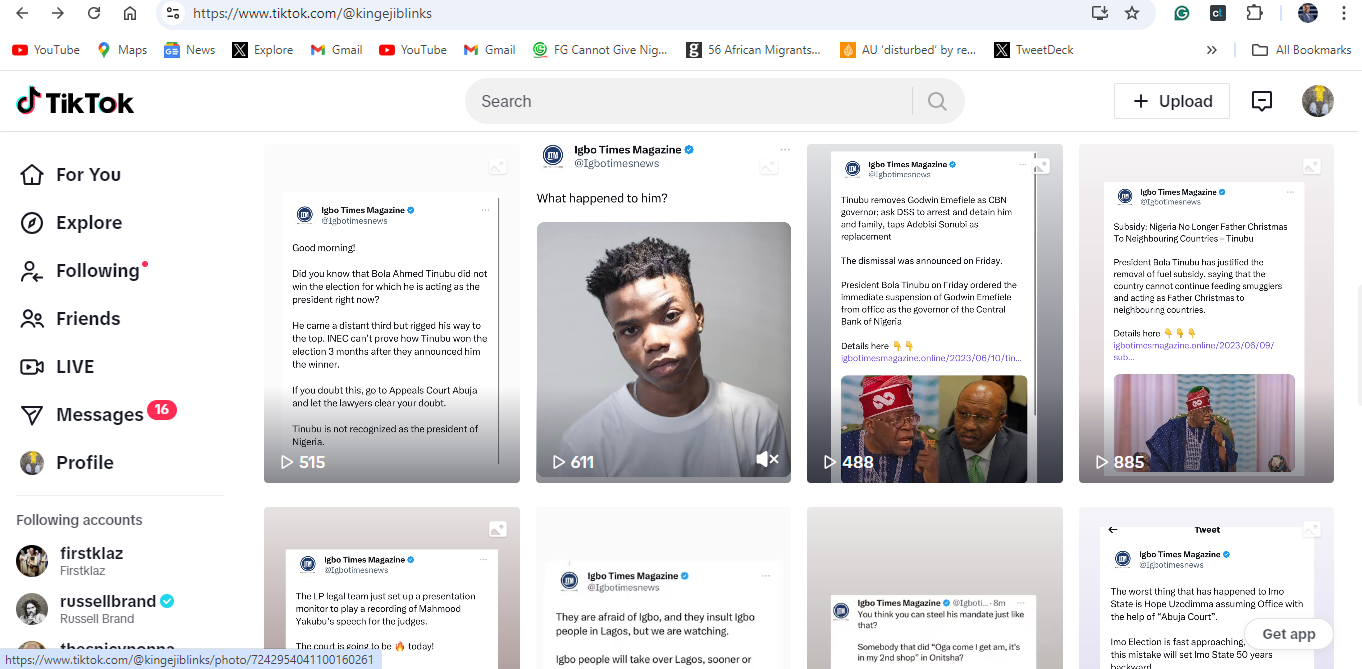Screen dimensions: 1362x669
Task: Open Imo State Tweet post thumbnail
Action: tap(1206, 588)
